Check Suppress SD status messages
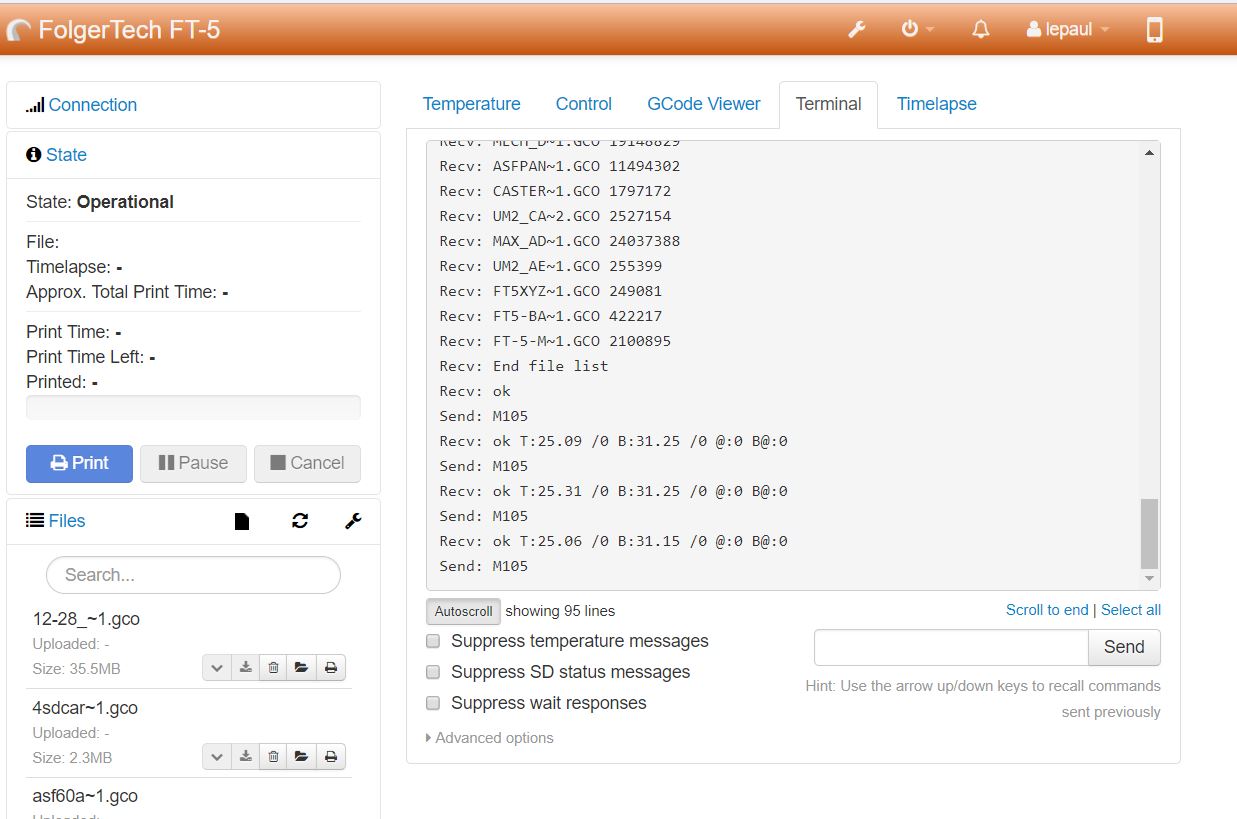Image resolution: width=1237 pixels, height=819 pixels. 433,672
